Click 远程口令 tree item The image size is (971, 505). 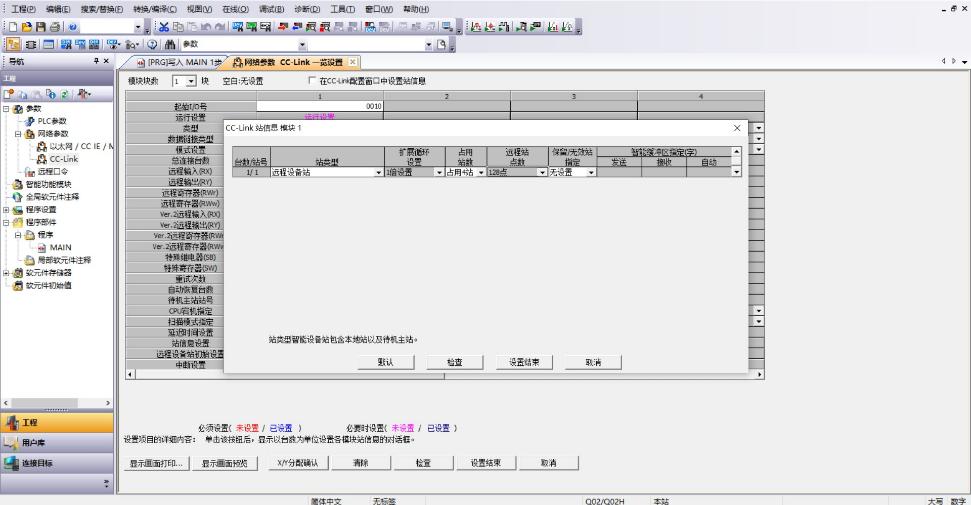point(53,172)
